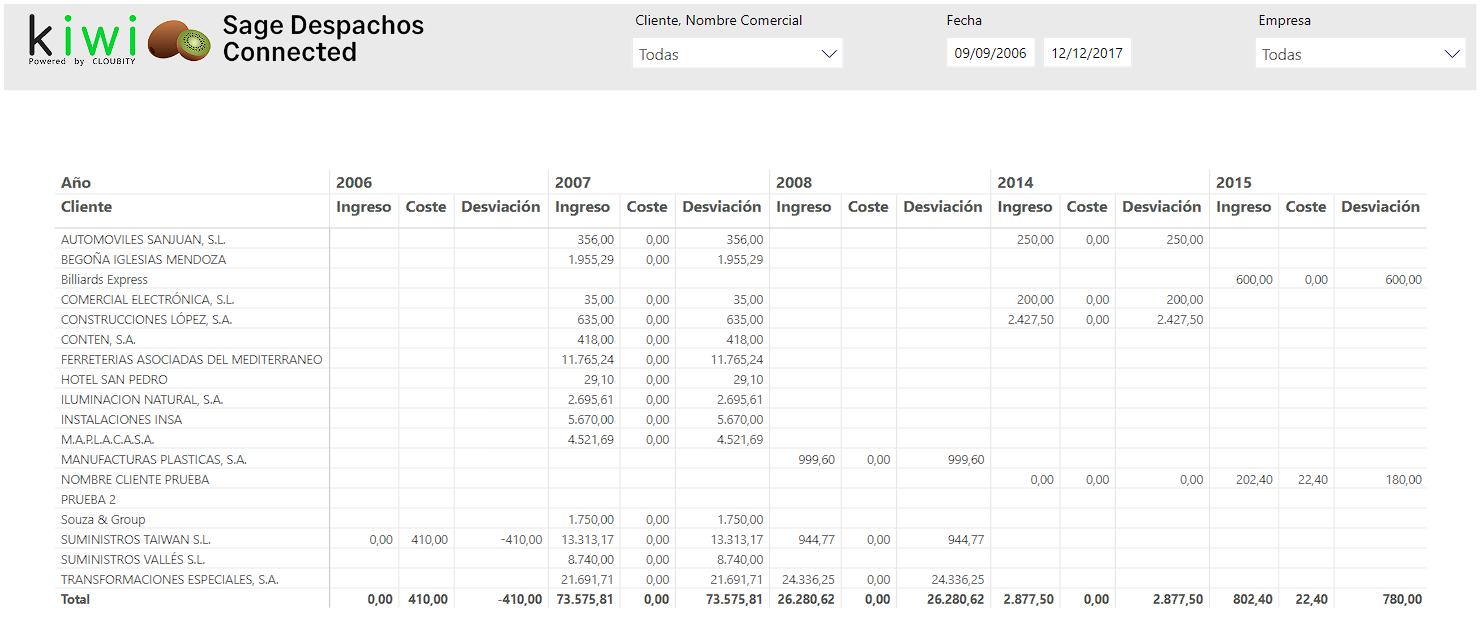1480x620 pixels.
Task: Select SUMINISTROS TAIWAN S.L. client
Action: point(136,540)
